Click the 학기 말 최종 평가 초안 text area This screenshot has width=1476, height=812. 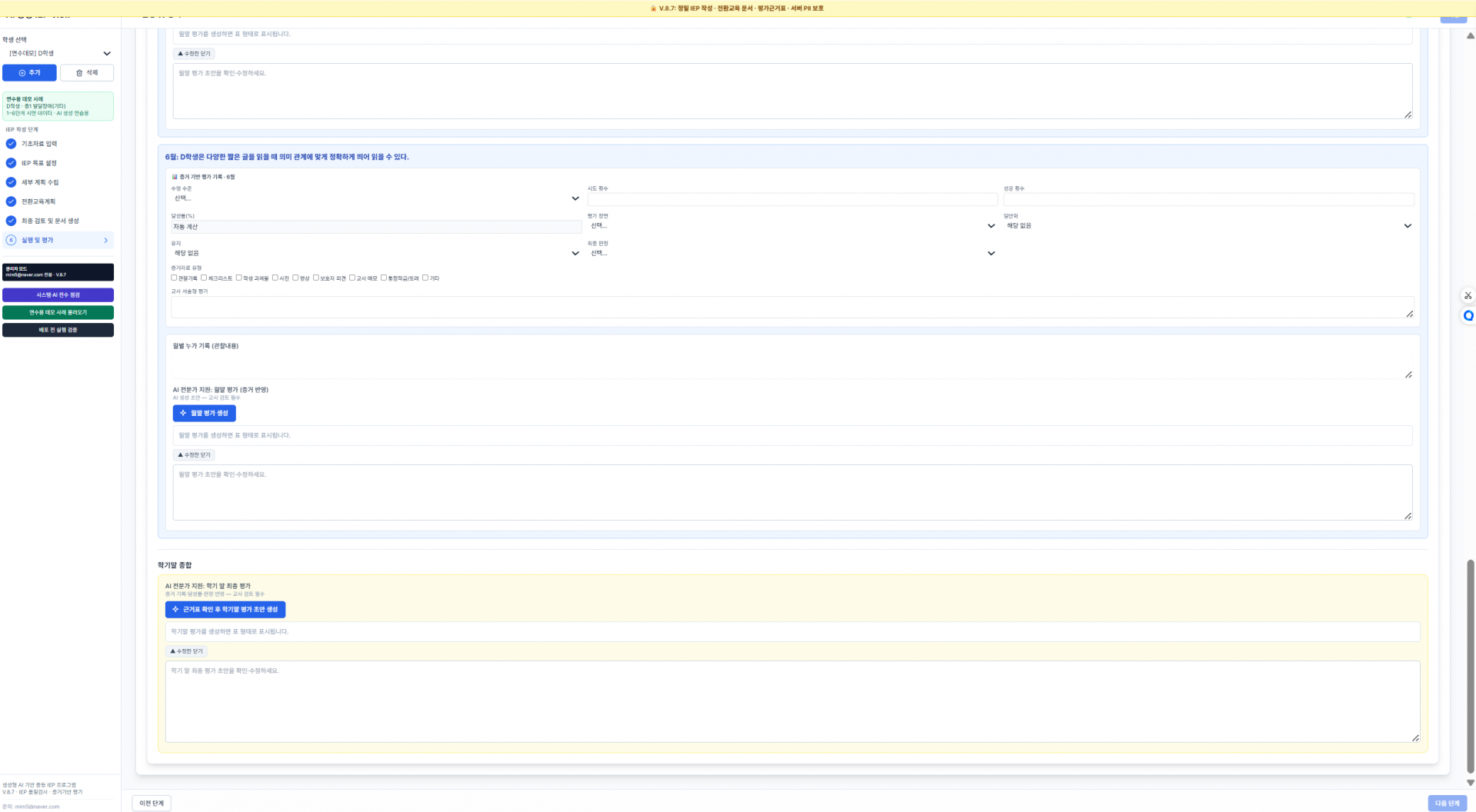point(792,701)
